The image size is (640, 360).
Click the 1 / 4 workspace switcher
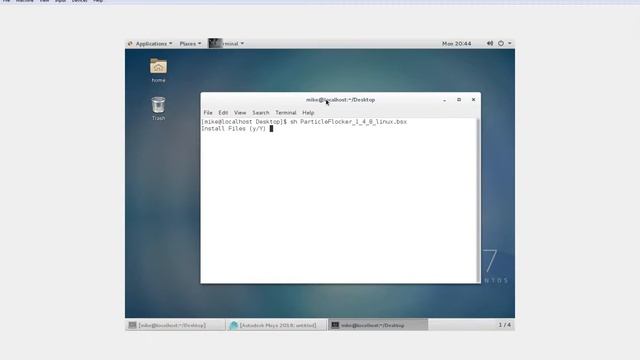pos(504,325)
